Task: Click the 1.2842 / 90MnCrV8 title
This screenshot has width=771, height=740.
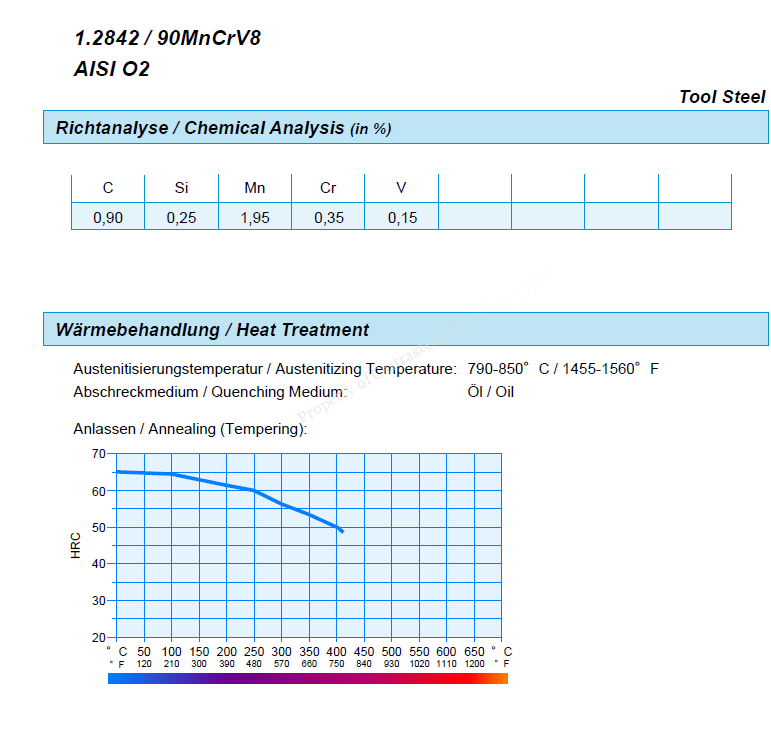Action: pyautogui.click(x=167, y=39)
